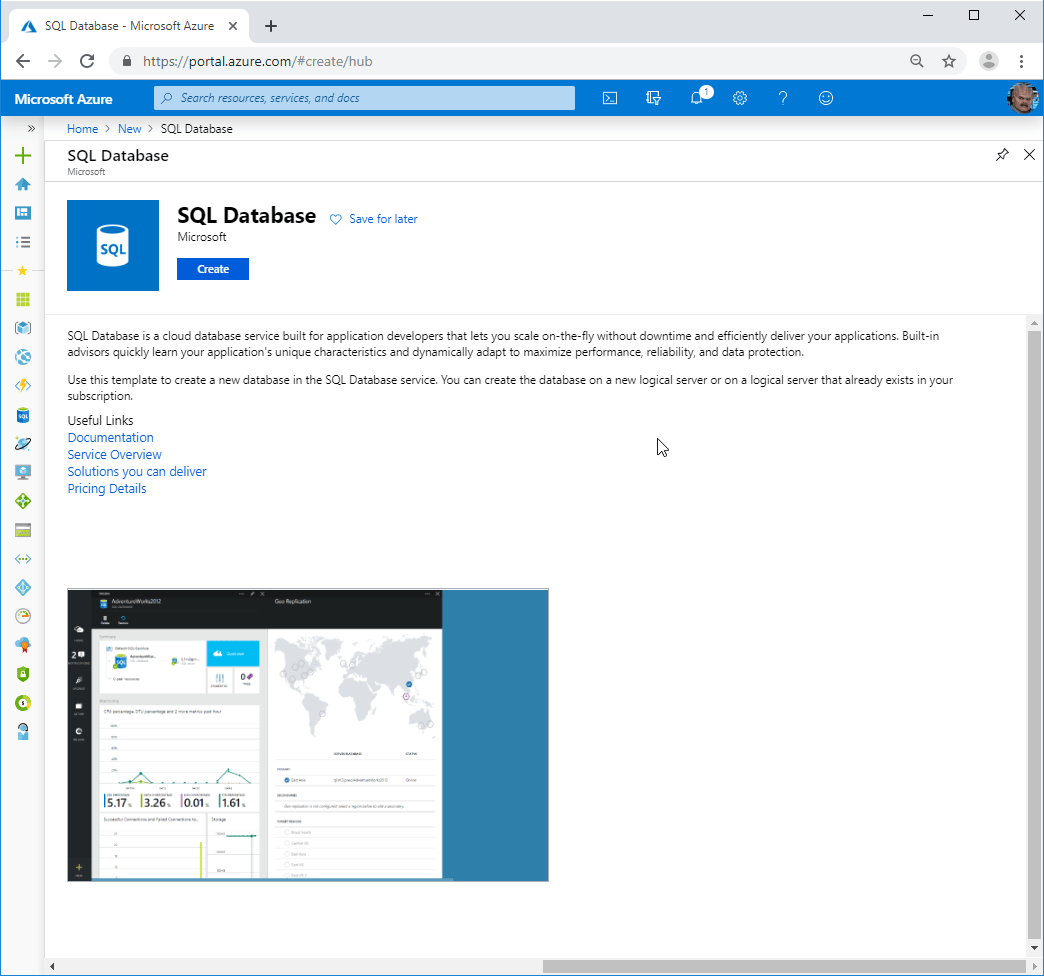Click the large SQL Database tile image
1044x976 pixels.
[113, 245]
